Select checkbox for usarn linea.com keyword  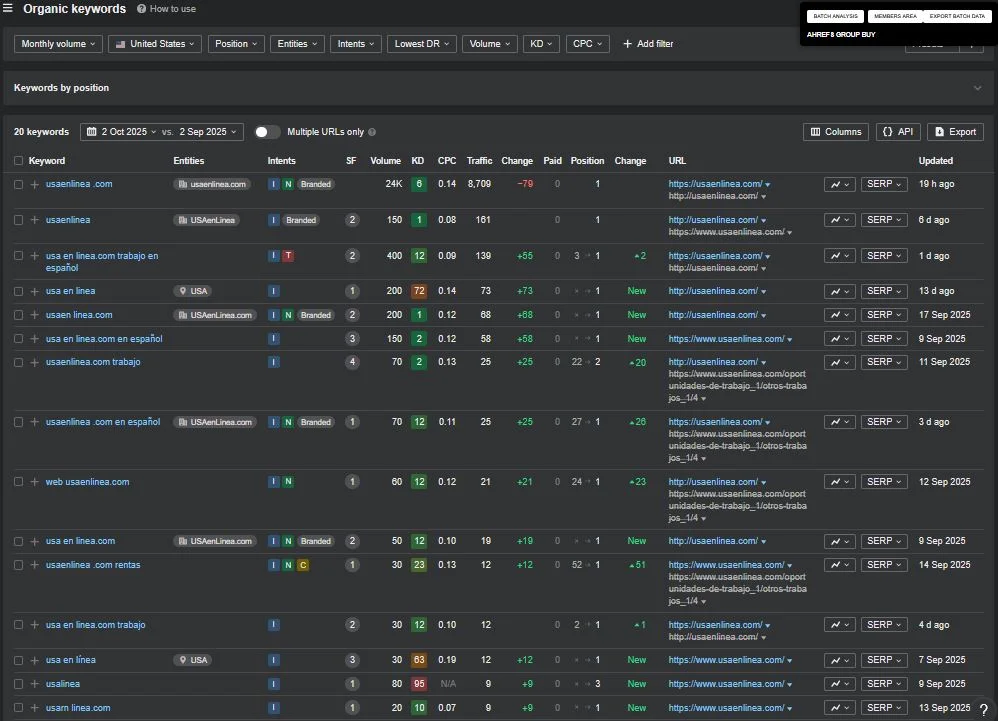coord(18,708)
